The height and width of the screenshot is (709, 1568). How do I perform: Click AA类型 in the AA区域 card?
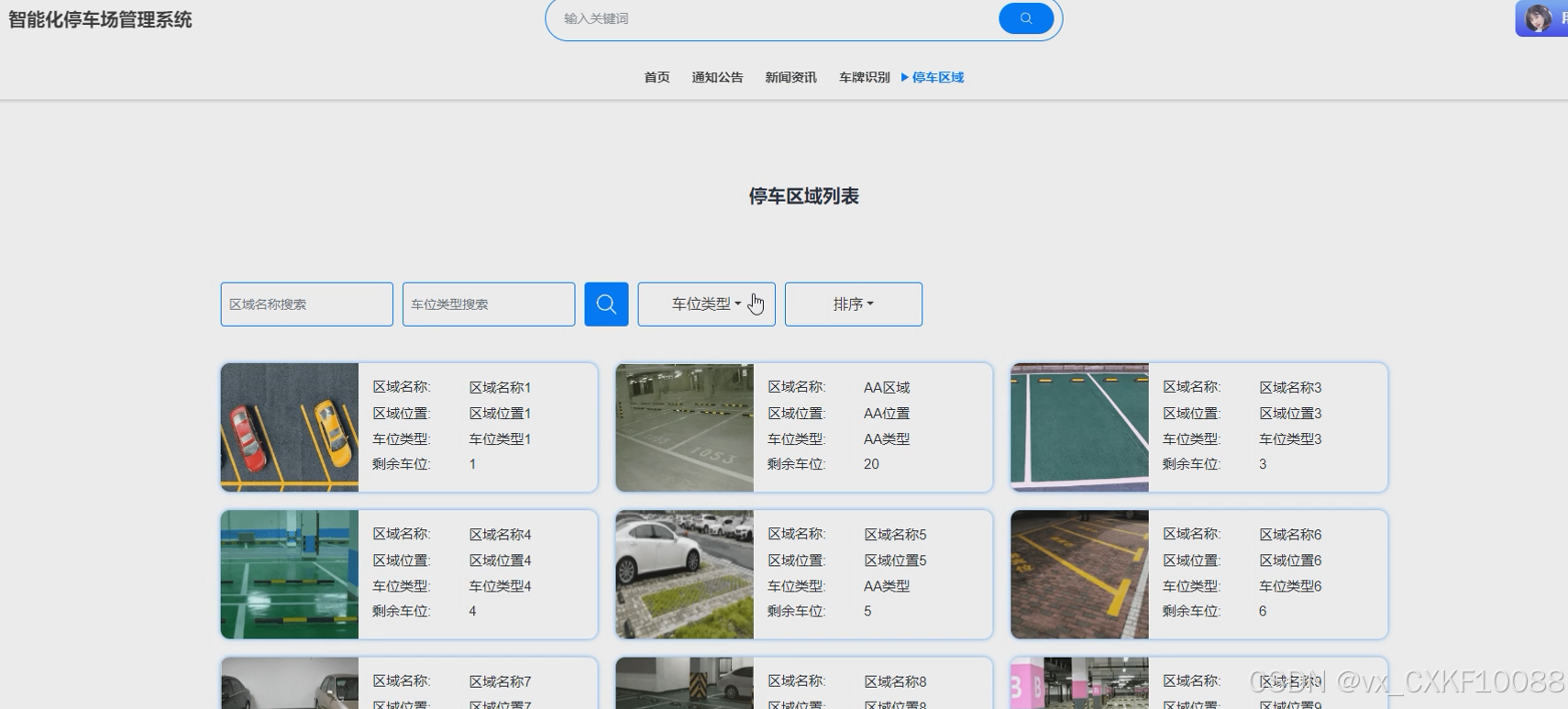click(887, 438)
